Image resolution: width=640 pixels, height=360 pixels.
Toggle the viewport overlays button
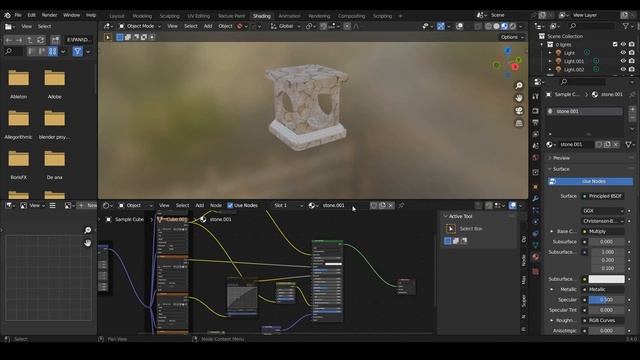click(460, 26)
